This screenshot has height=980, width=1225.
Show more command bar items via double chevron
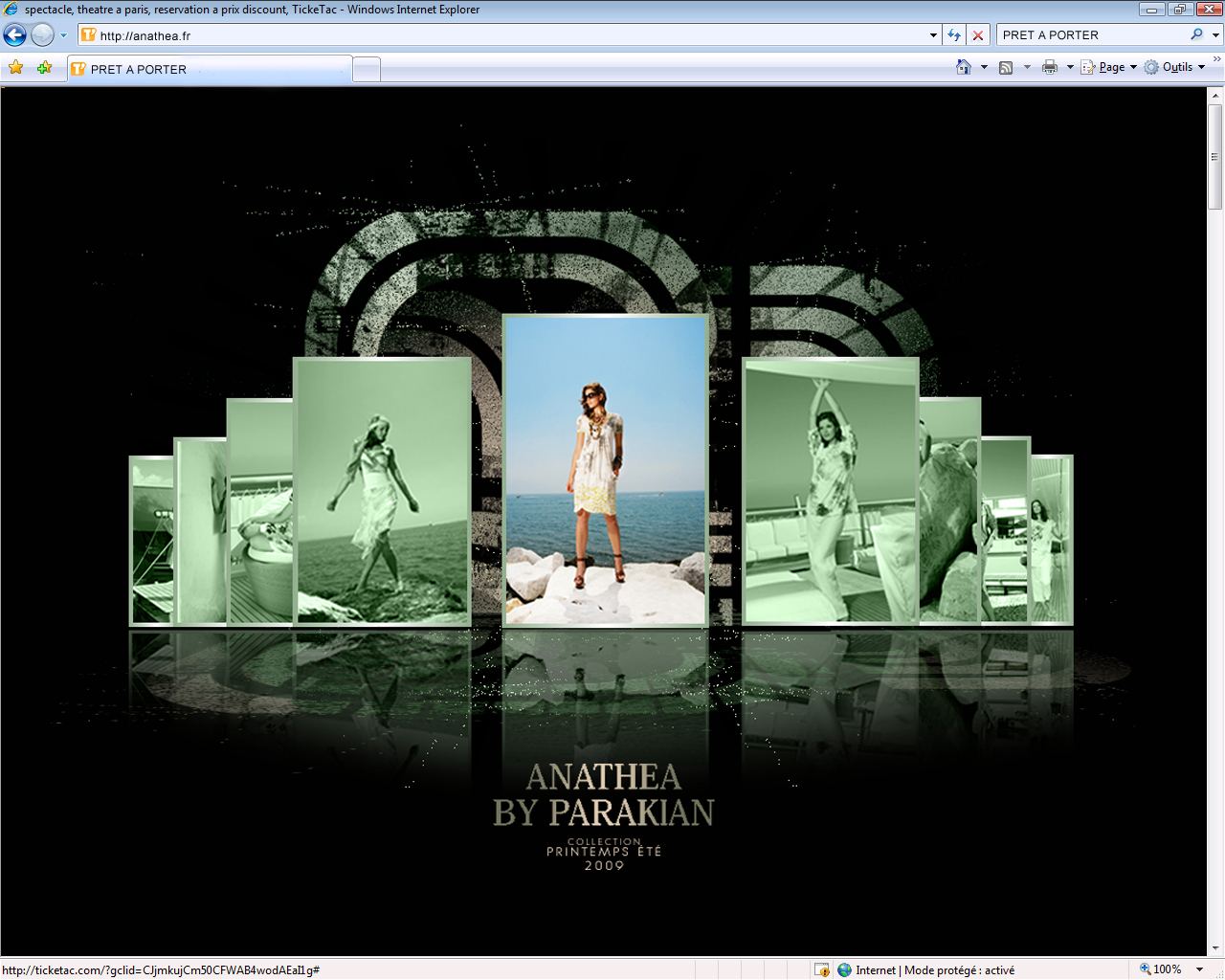[1217, 59]
